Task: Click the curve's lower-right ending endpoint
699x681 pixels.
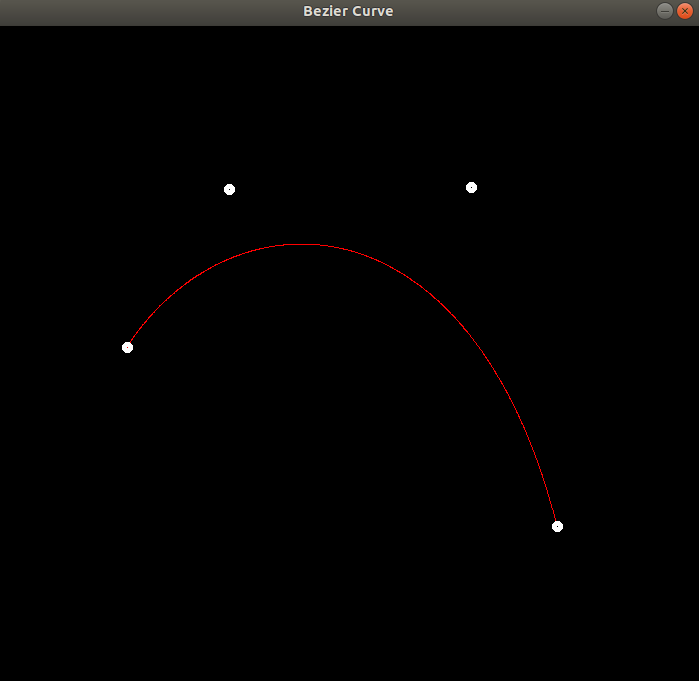Action: pos(557,526)
